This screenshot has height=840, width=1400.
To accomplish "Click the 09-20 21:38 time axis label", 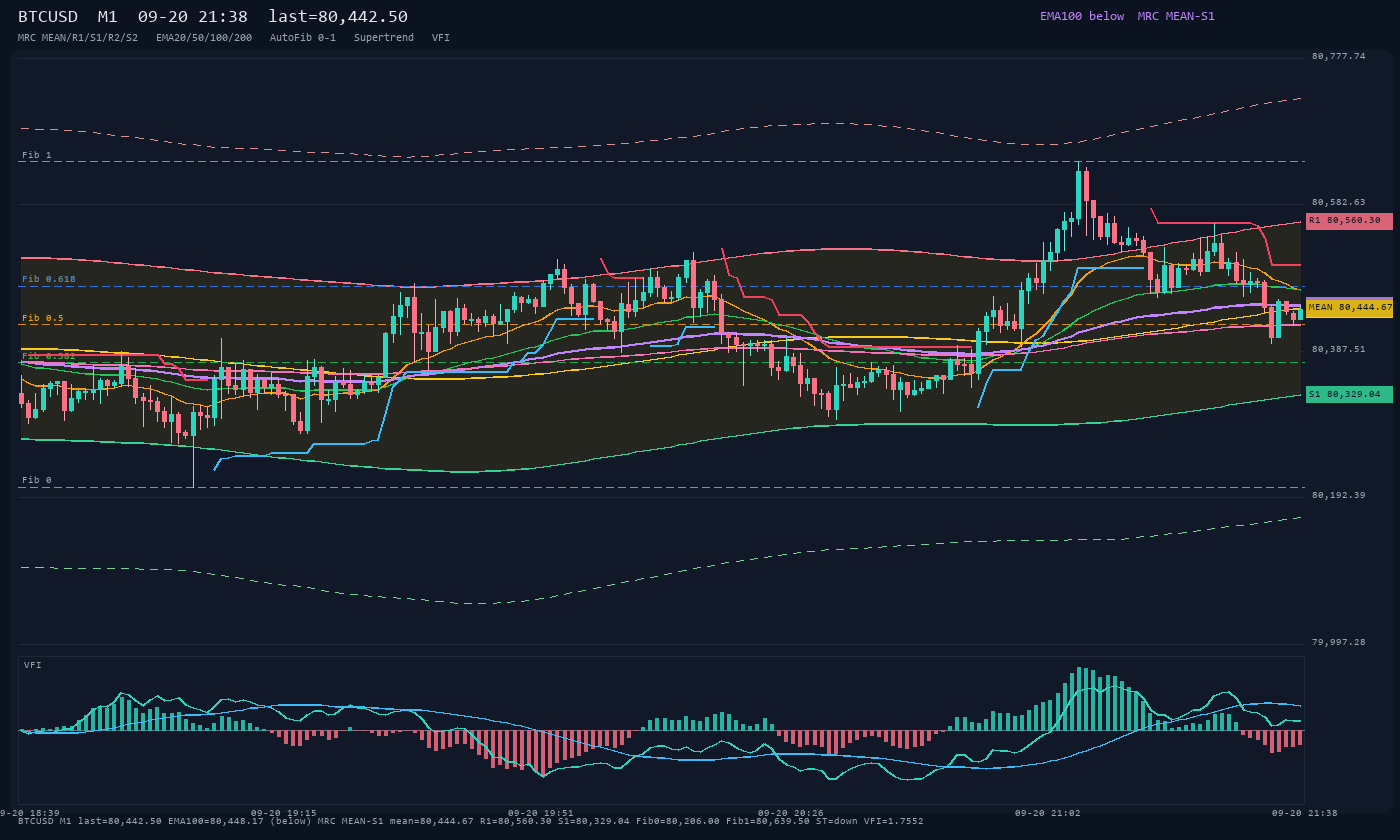I will coord(1304,813).
